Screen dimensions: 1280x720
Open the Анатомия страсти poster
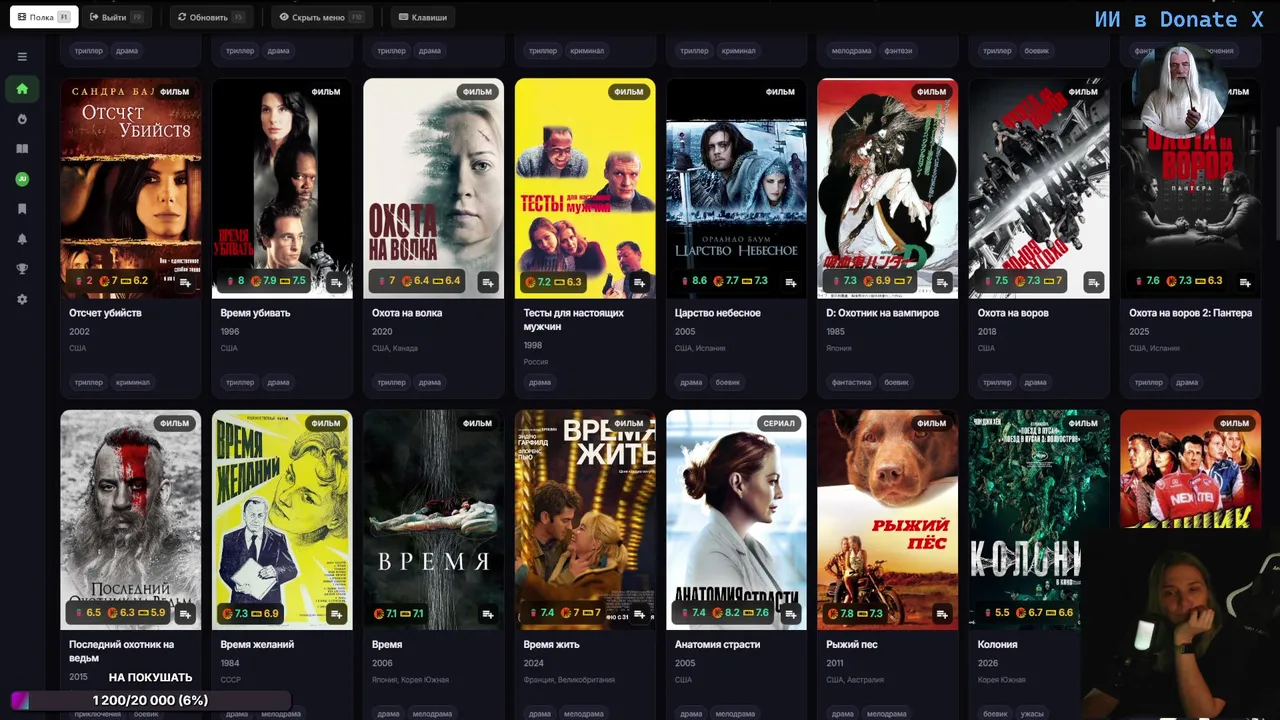[736, 520]
